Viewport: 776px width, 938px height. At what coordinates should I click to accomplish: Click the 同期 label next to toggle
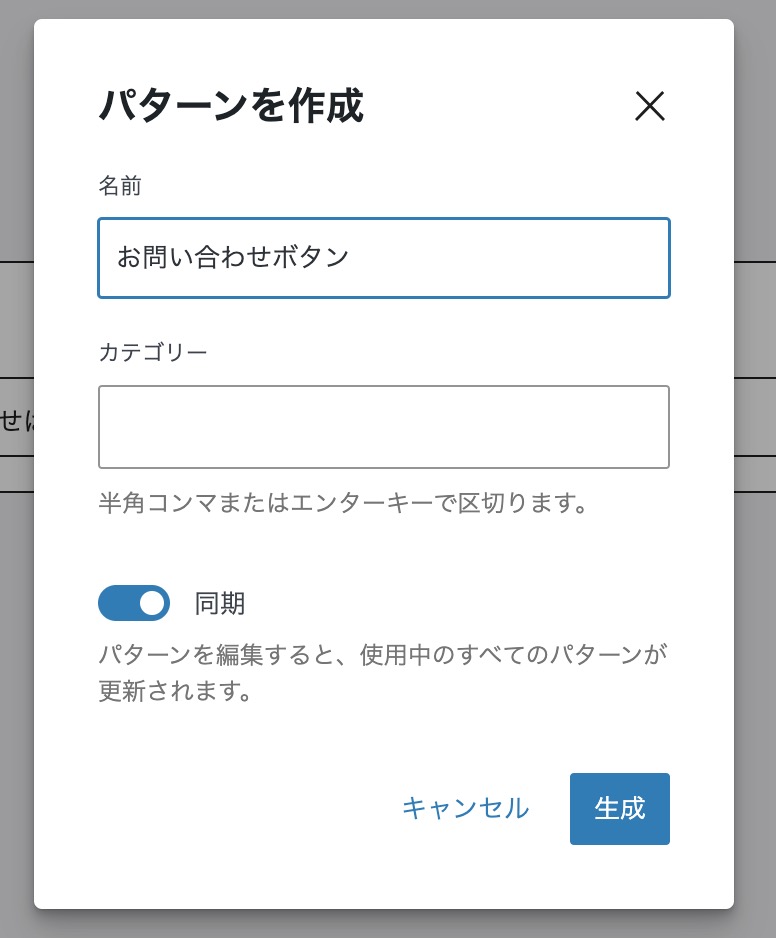tap(220, 603)
